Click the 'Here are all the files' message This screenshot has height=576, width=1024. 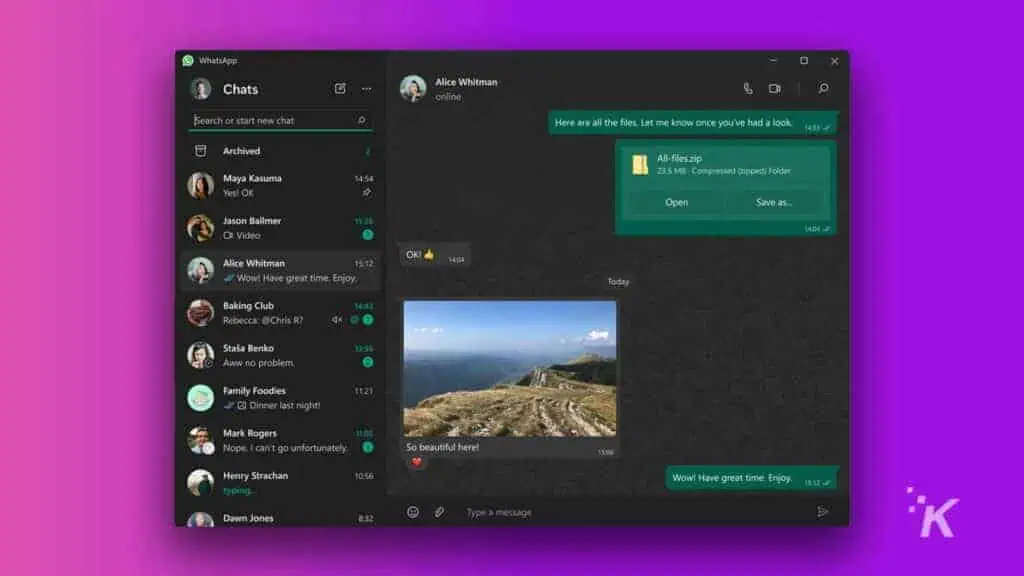coord(693,123)
